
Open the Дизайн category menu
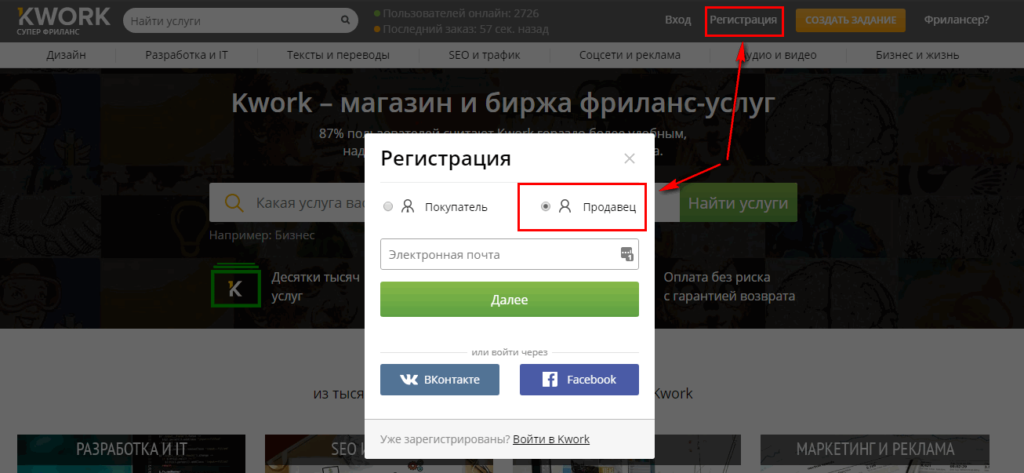coord(66,56)
